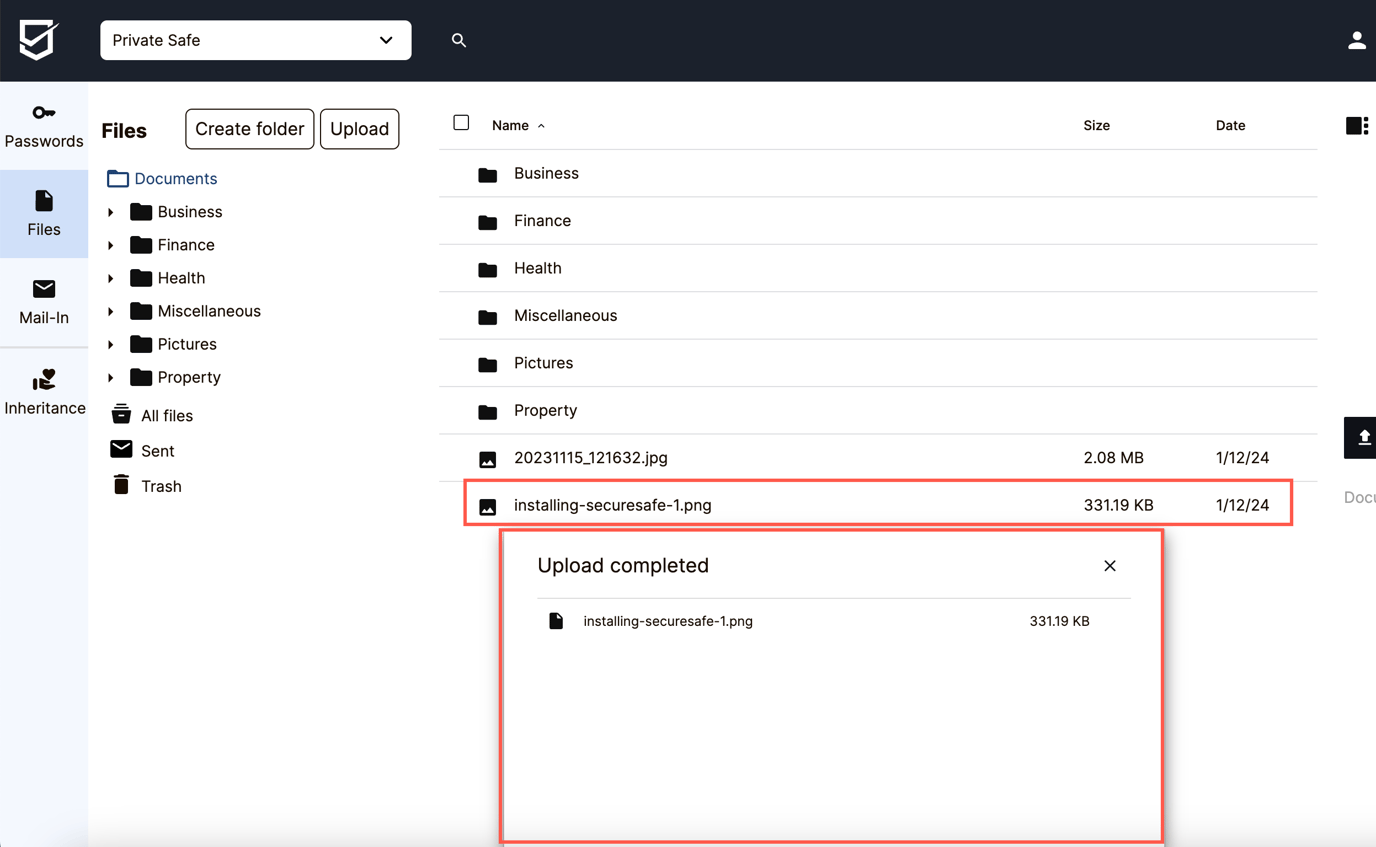The height and width of the screenshot is (847, 1376).
Task: Select the Passwords key icon in the sidebar
Action: click(44, 113)
